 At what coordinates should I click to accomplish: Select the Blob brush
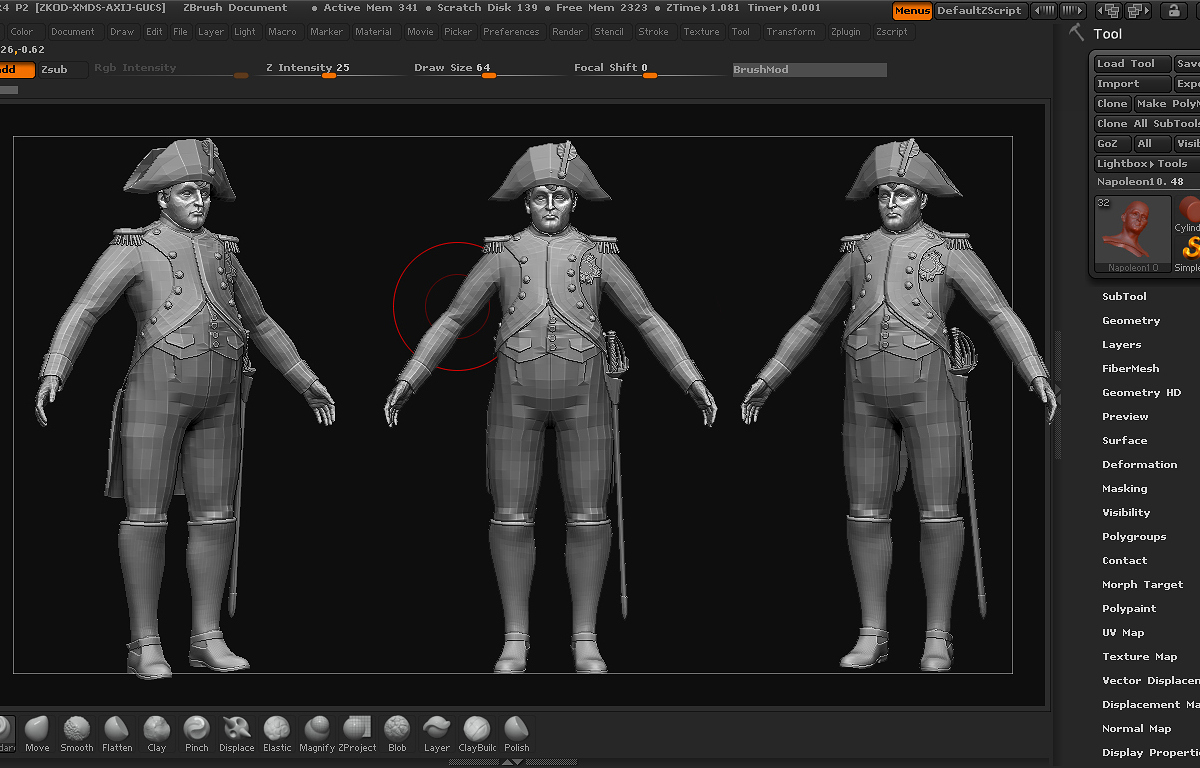pos(397,735)
